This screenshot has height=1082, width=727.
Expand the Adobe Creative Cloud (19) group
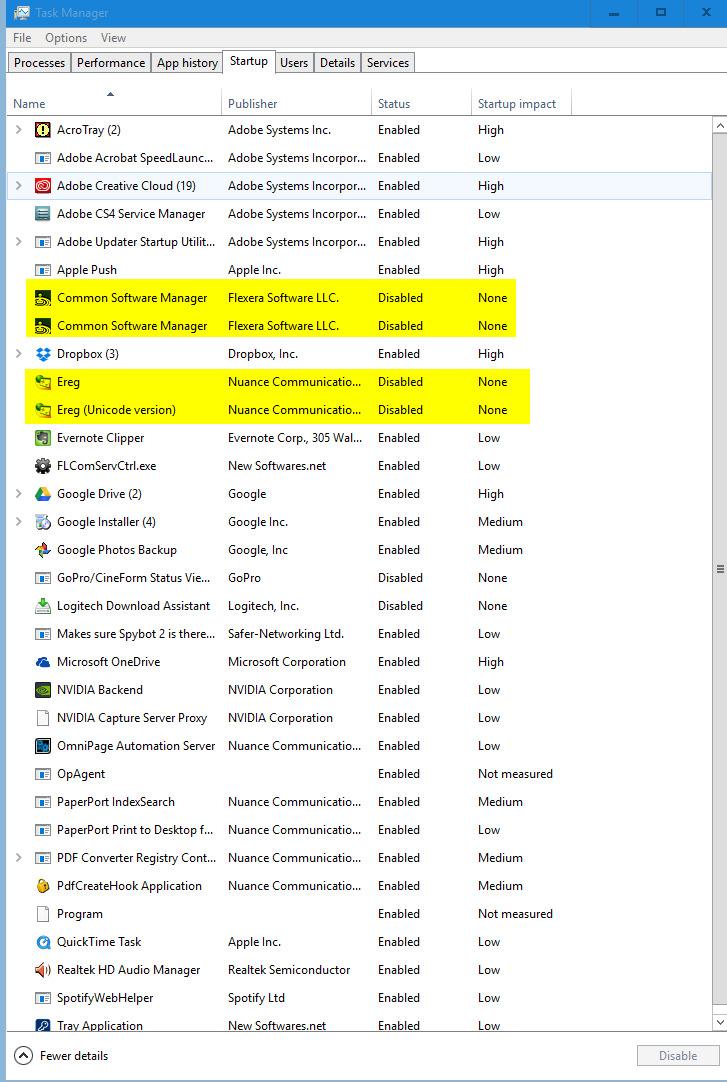point(19,186)
